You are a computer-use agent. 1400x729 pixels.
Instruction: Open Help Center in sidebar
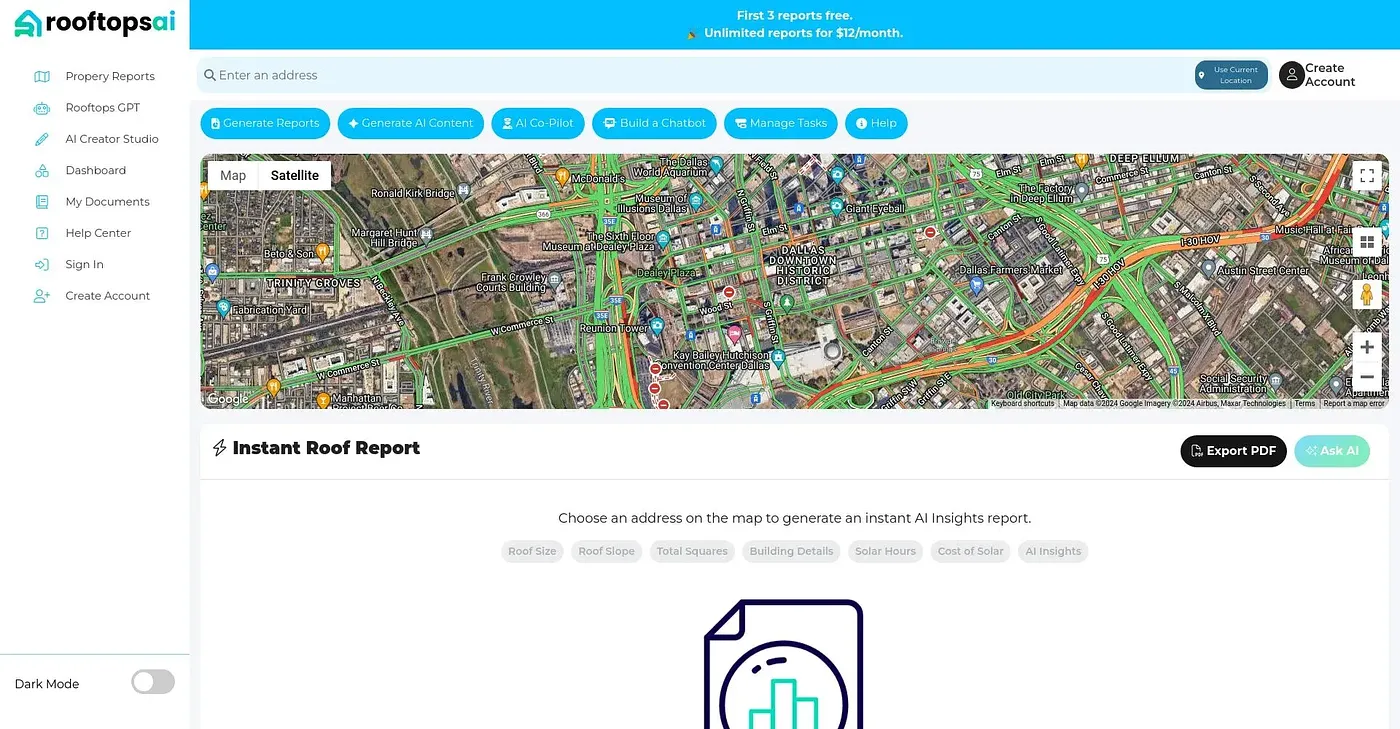pyautogui.click(x=98, y=233)
